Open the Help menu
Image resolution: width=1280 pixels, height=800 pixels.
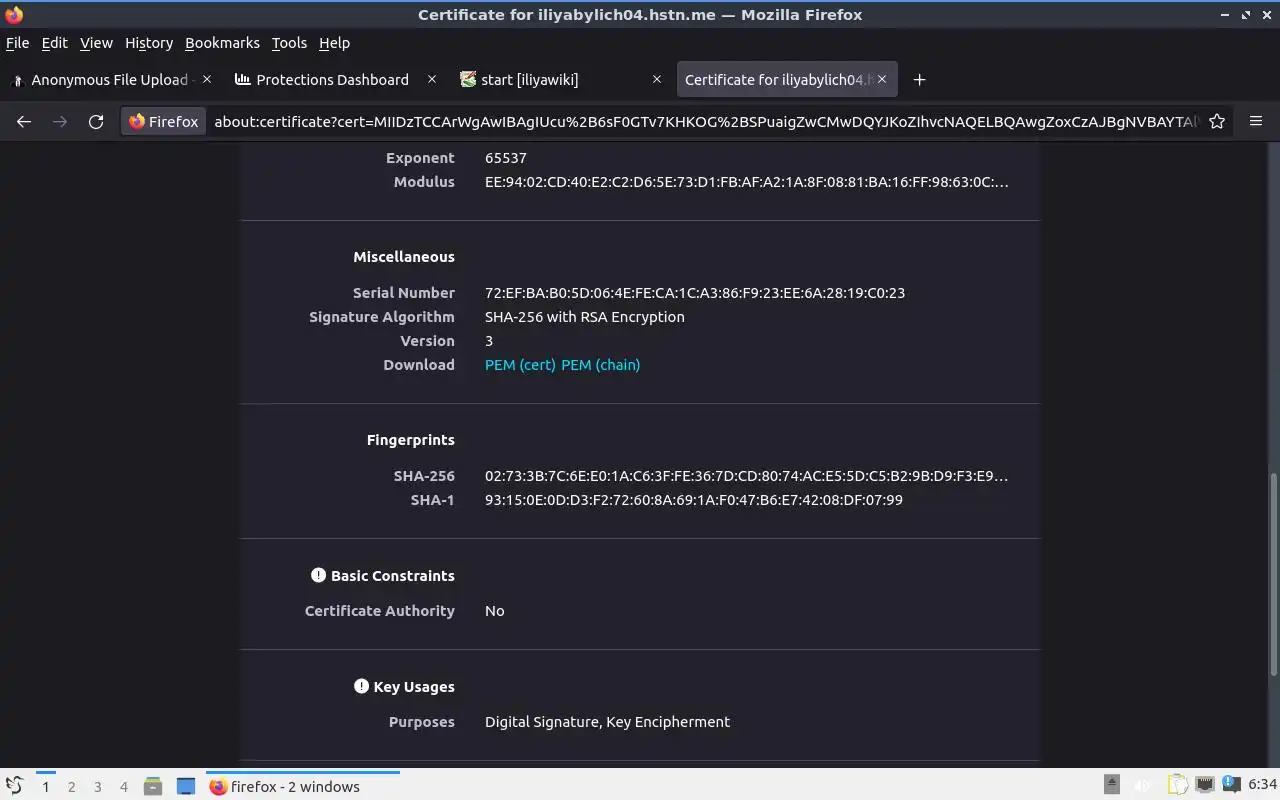[334, 43]
